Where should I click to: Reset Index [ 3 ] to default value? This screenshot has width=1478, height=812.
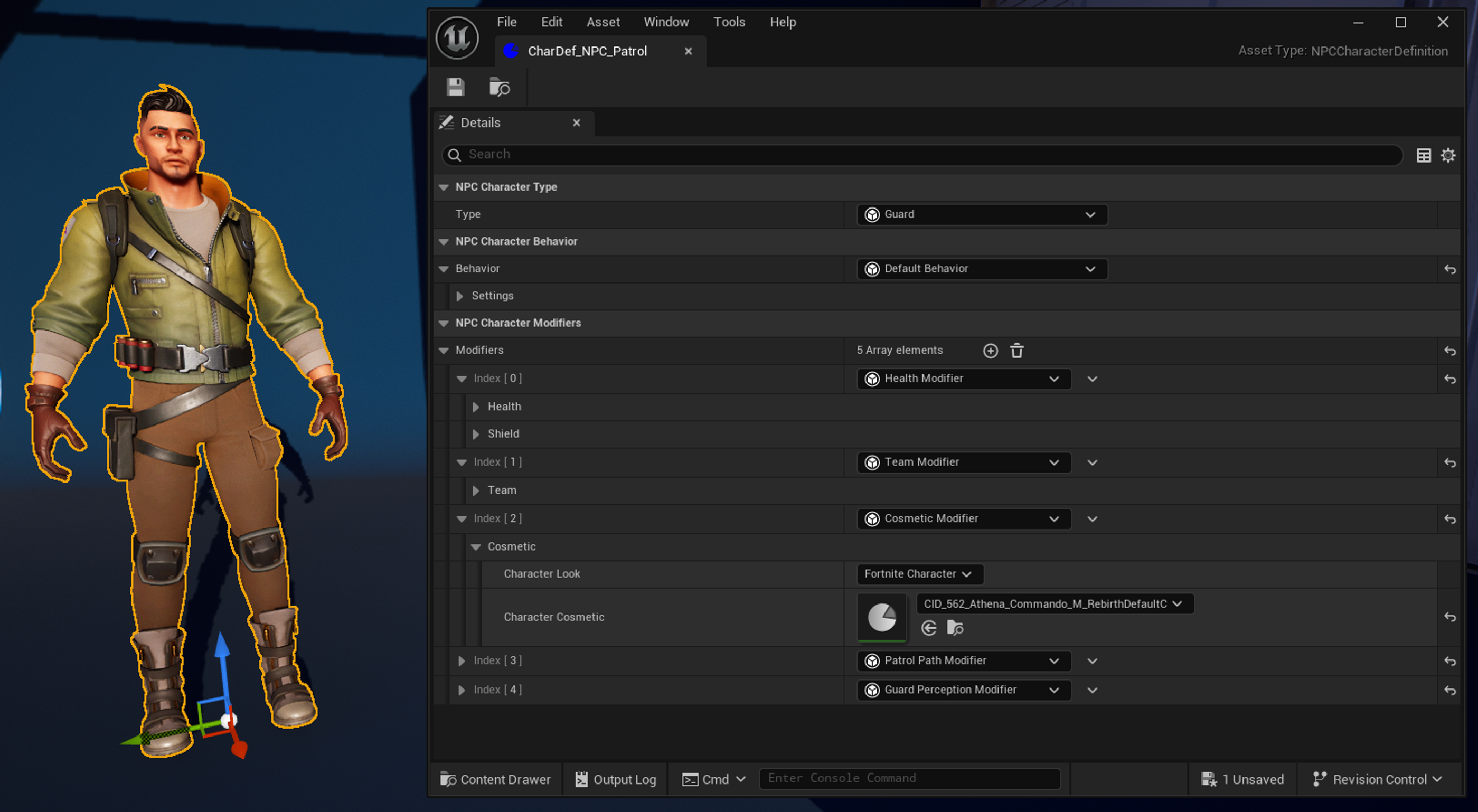pos(1450,661)
